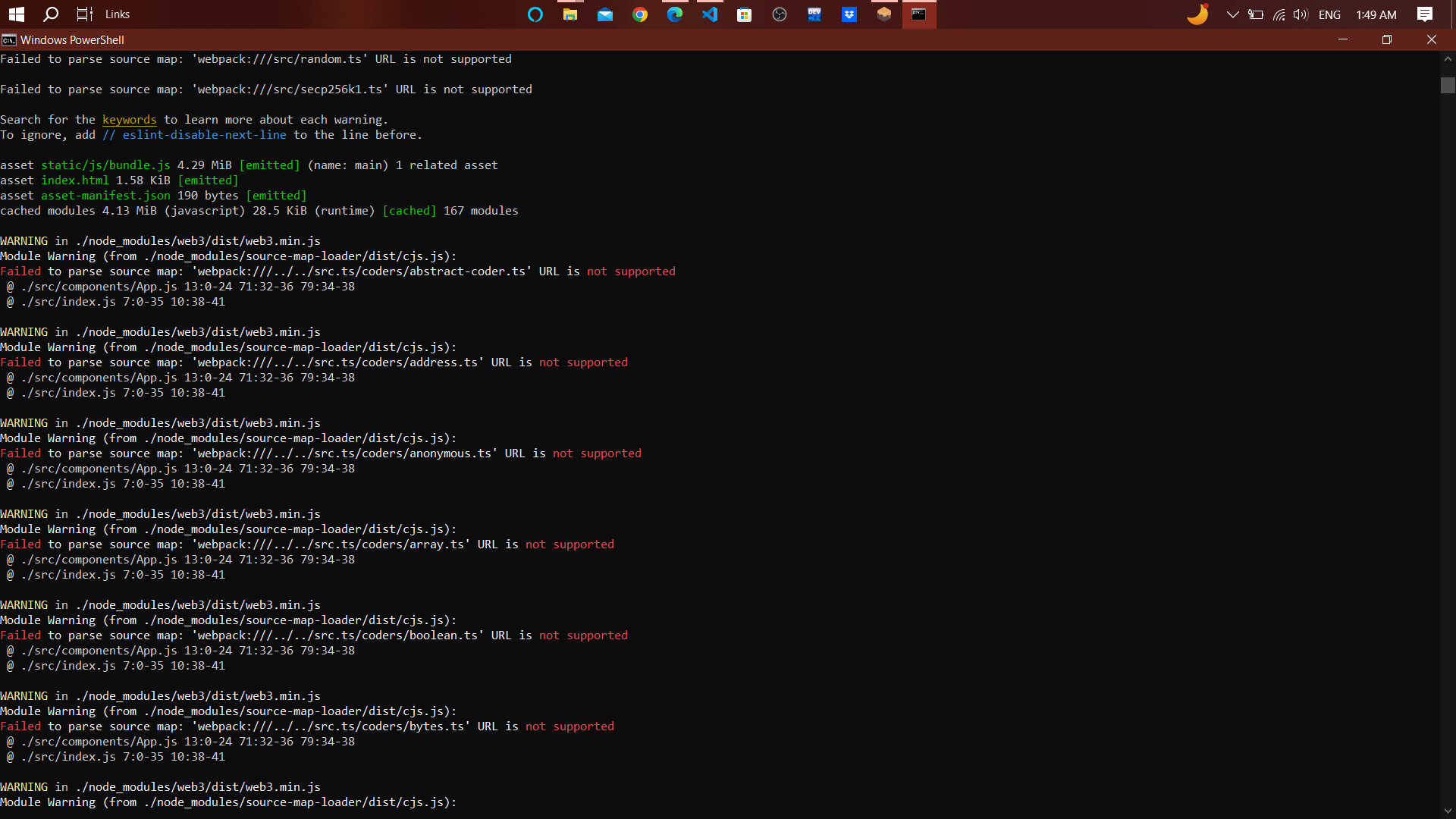
Task: Open Windows Search magnifier icon
Action: point(51,14)
